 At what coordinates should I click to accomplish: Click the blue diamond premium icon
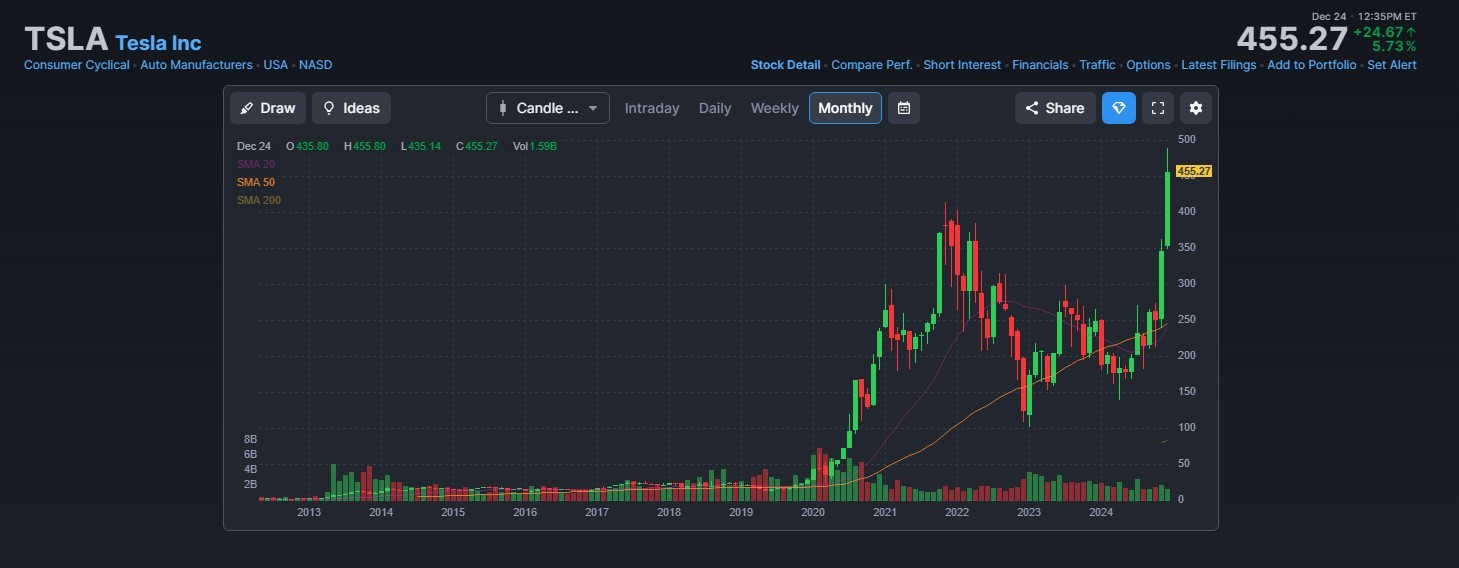[x=1119, y=108]
